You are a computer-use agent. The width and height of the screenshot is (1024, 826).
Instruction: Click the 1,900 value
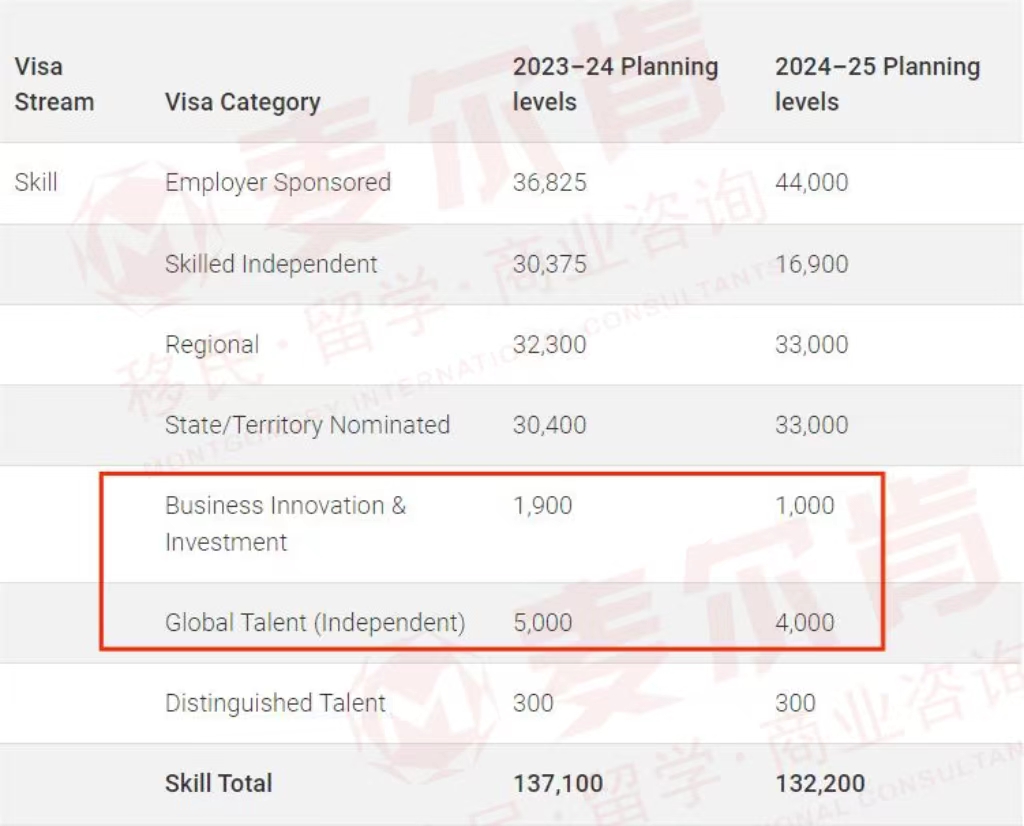click(543, 506)
